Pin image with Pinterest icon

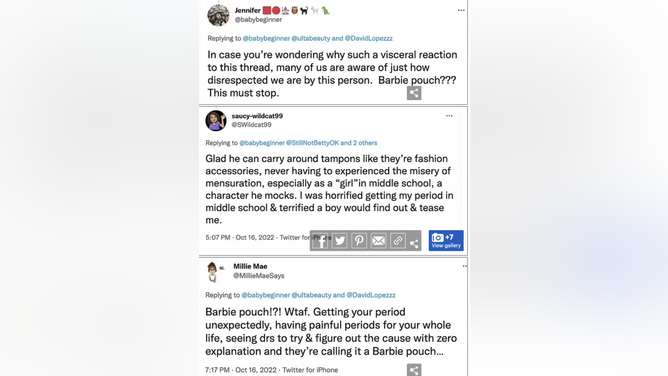359,241
